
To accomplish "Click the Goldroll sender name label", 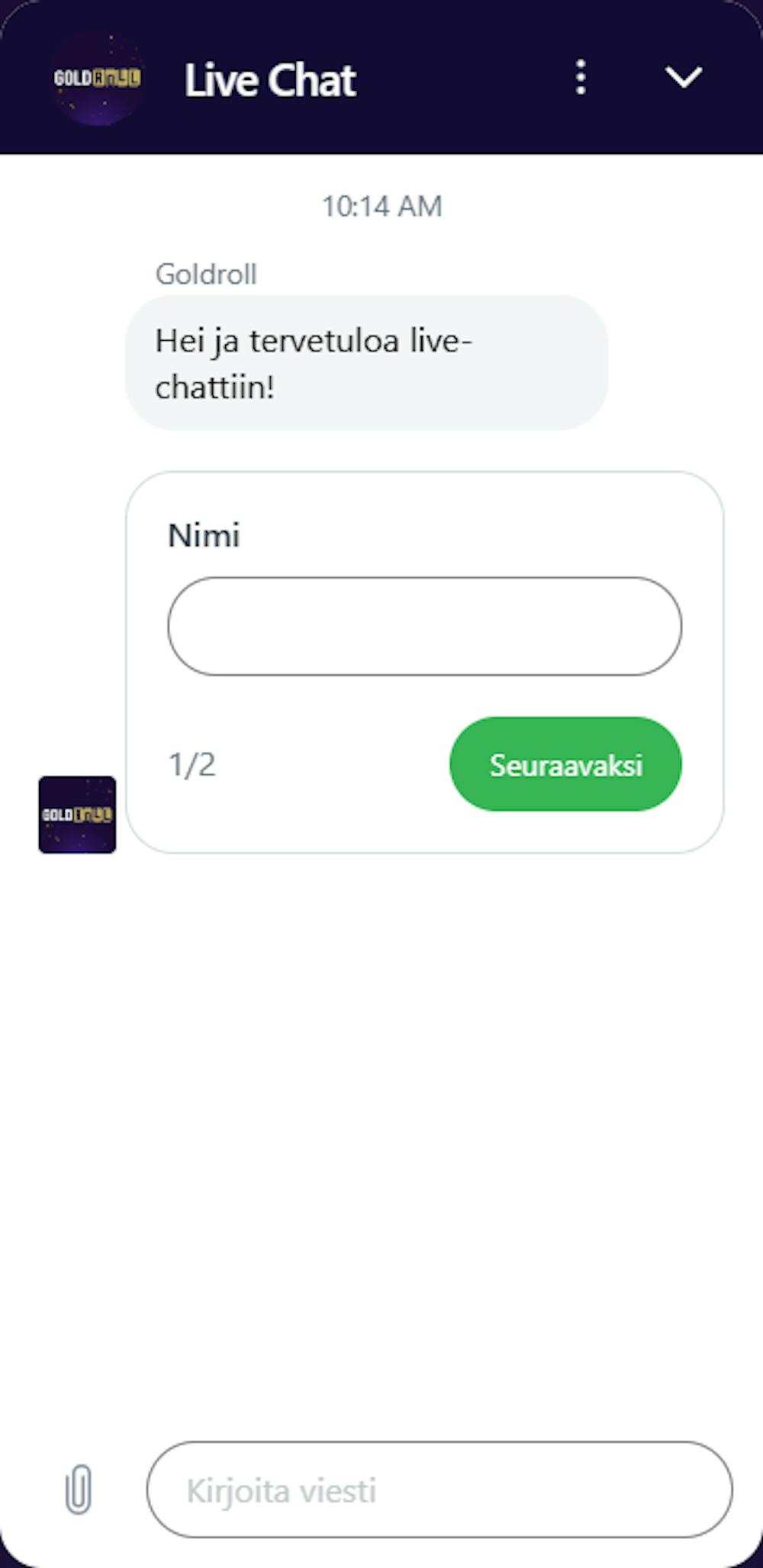I will [x=206, y=274].
